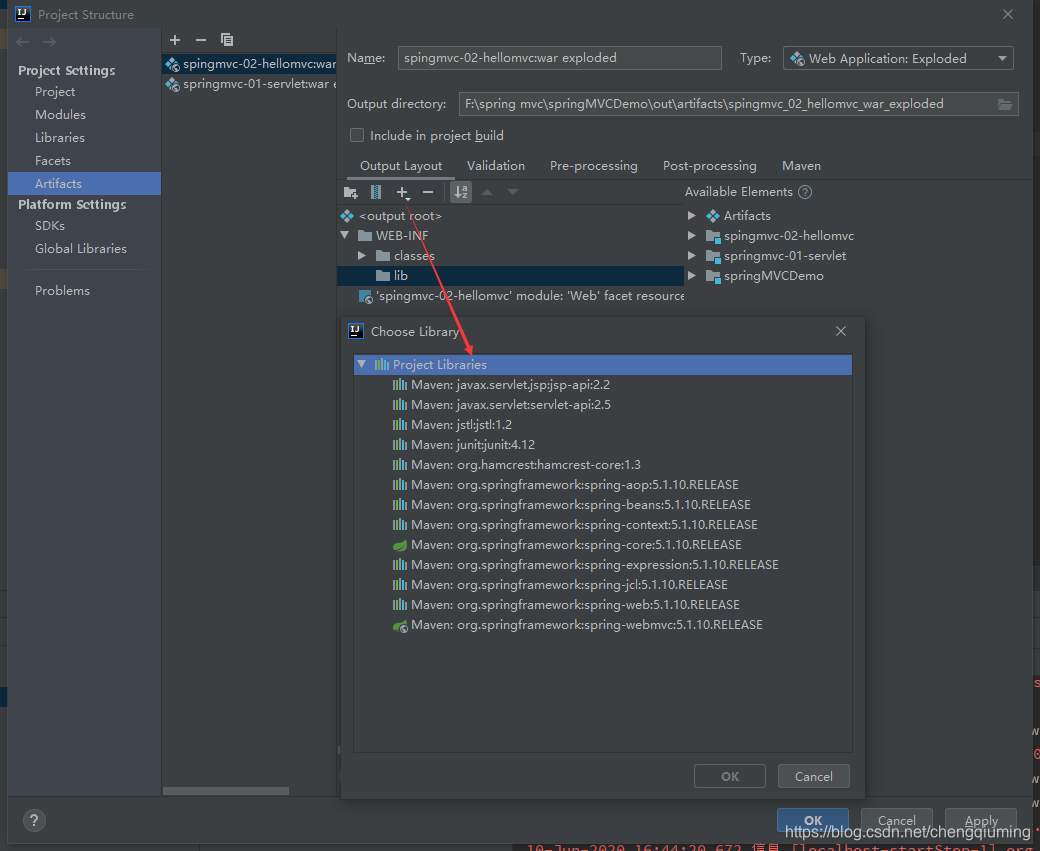Collapse the WEB-INF folder

(345, 235)
